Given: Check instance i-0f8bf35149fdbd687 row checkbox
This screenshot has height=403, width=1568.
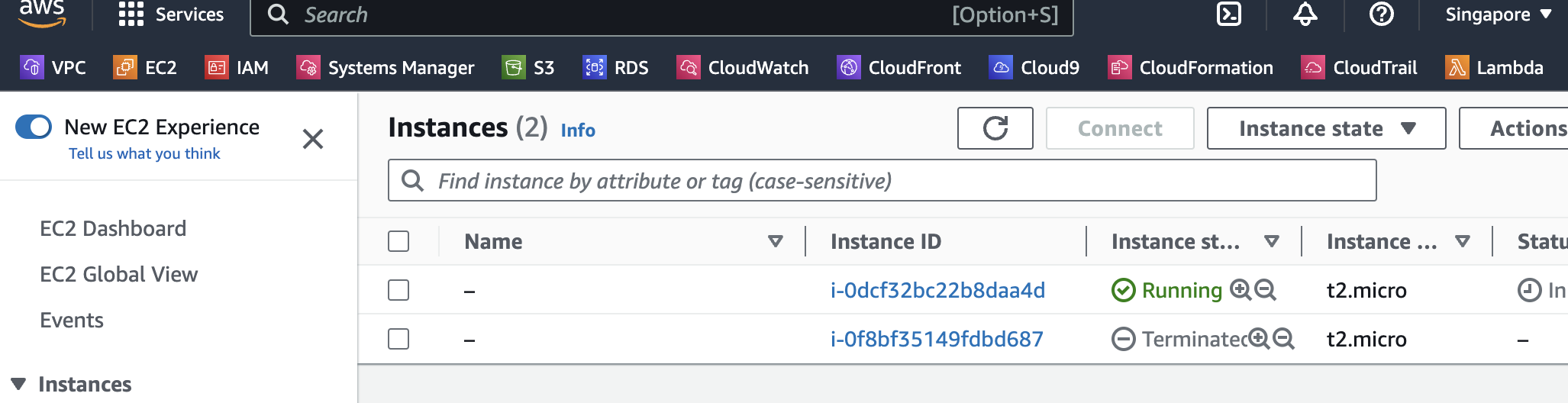Looking at the screenshot, I should pyautogui.click(x=398, y=339).
